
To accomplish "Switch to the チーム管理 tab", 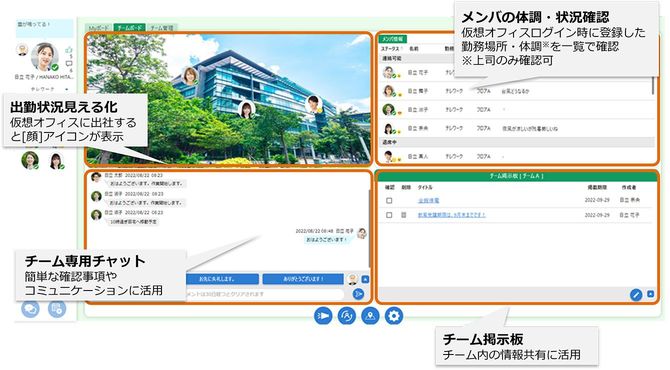I will click(x=162, y=28).
